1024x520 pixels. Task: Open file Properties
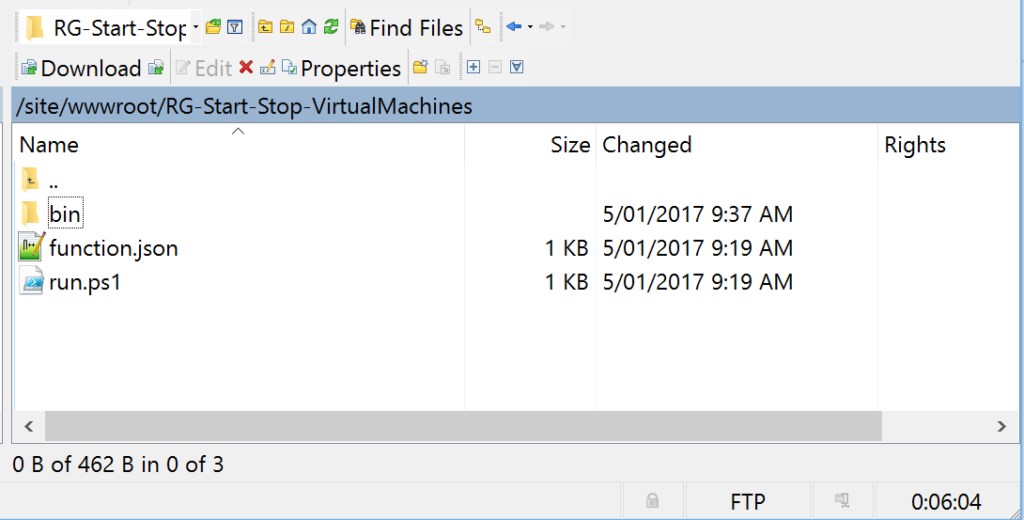[341, 68]
